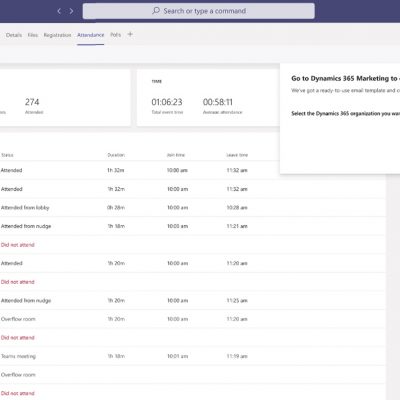
Task: Click the Time card label
Action: [x=157, y=81]
